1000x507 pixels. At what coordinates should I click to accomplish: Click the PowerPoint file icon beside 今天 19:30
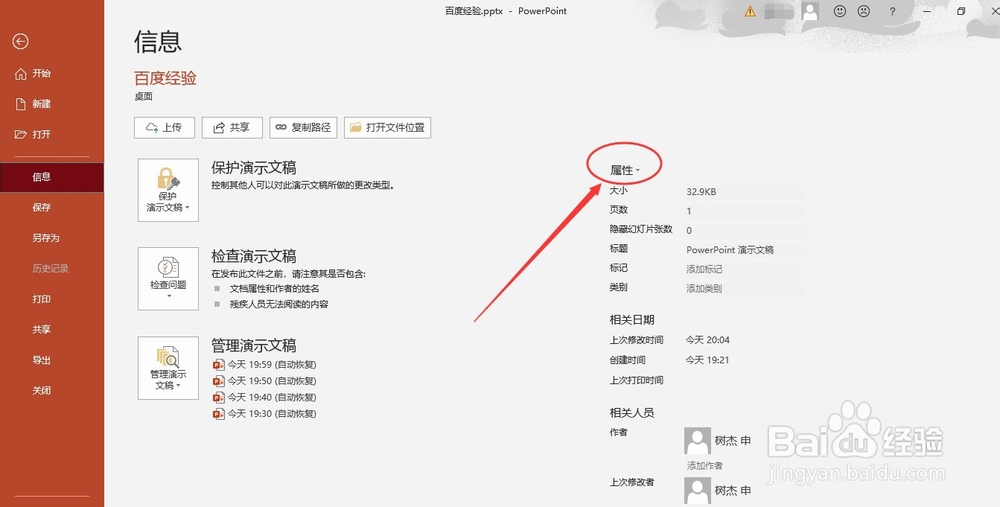pyautogui.click(x=218, y=414)
